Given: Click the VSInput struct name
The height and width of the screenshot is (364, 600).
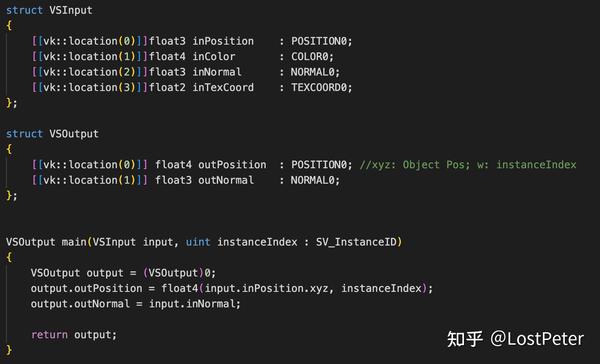Looking at the screenshot, I should 71,10.
